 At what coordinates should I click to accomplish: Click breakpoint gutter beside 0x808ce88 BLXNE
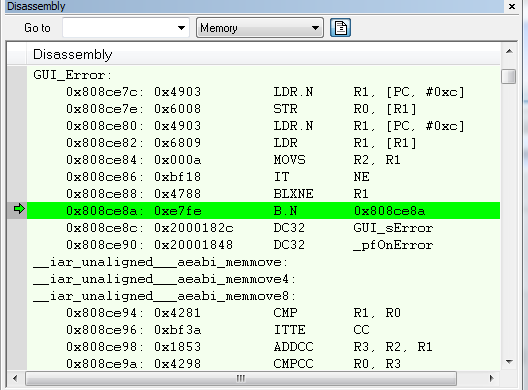click(x=17, y=194)
